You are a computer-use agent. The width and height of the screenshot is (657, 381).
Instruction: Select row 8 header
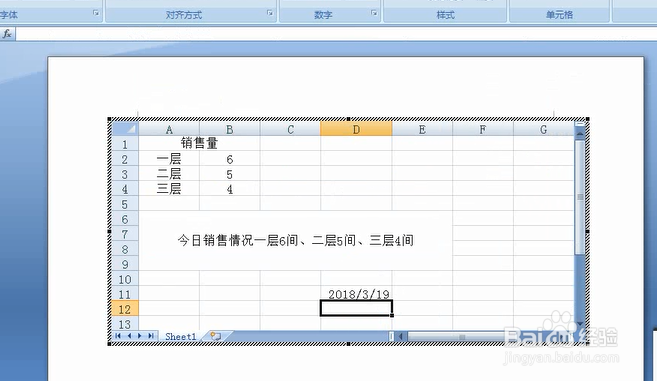tap(125, 249)
